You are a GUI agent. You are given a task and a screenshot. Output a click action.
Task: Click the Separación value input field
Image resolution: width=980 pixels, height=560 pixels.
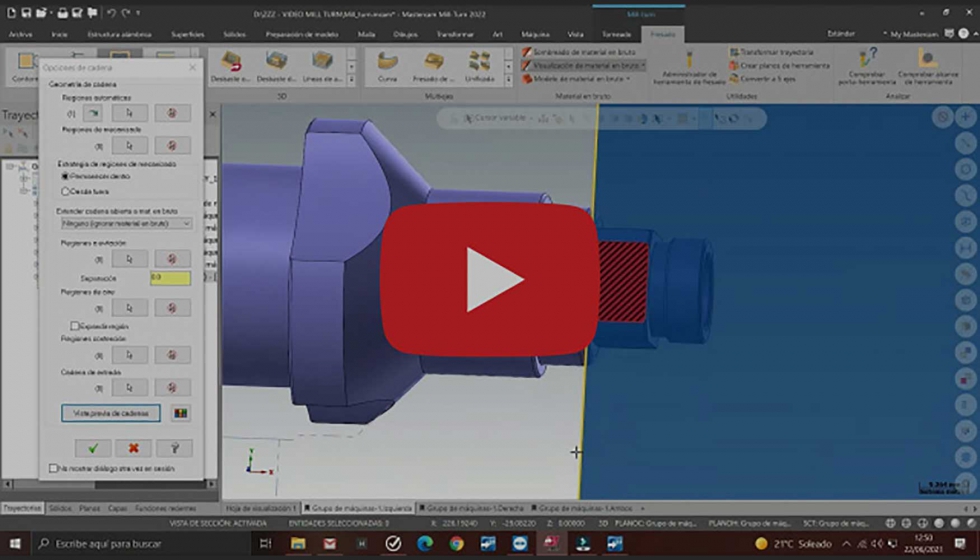169,277
